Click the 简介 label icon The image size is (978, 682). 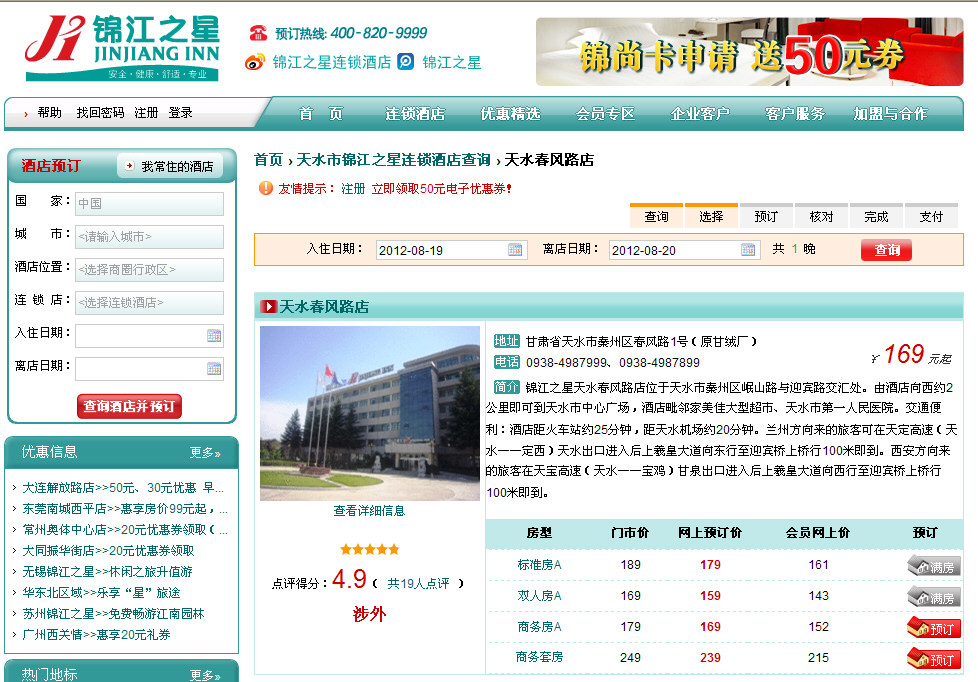[x=506, y=387]
